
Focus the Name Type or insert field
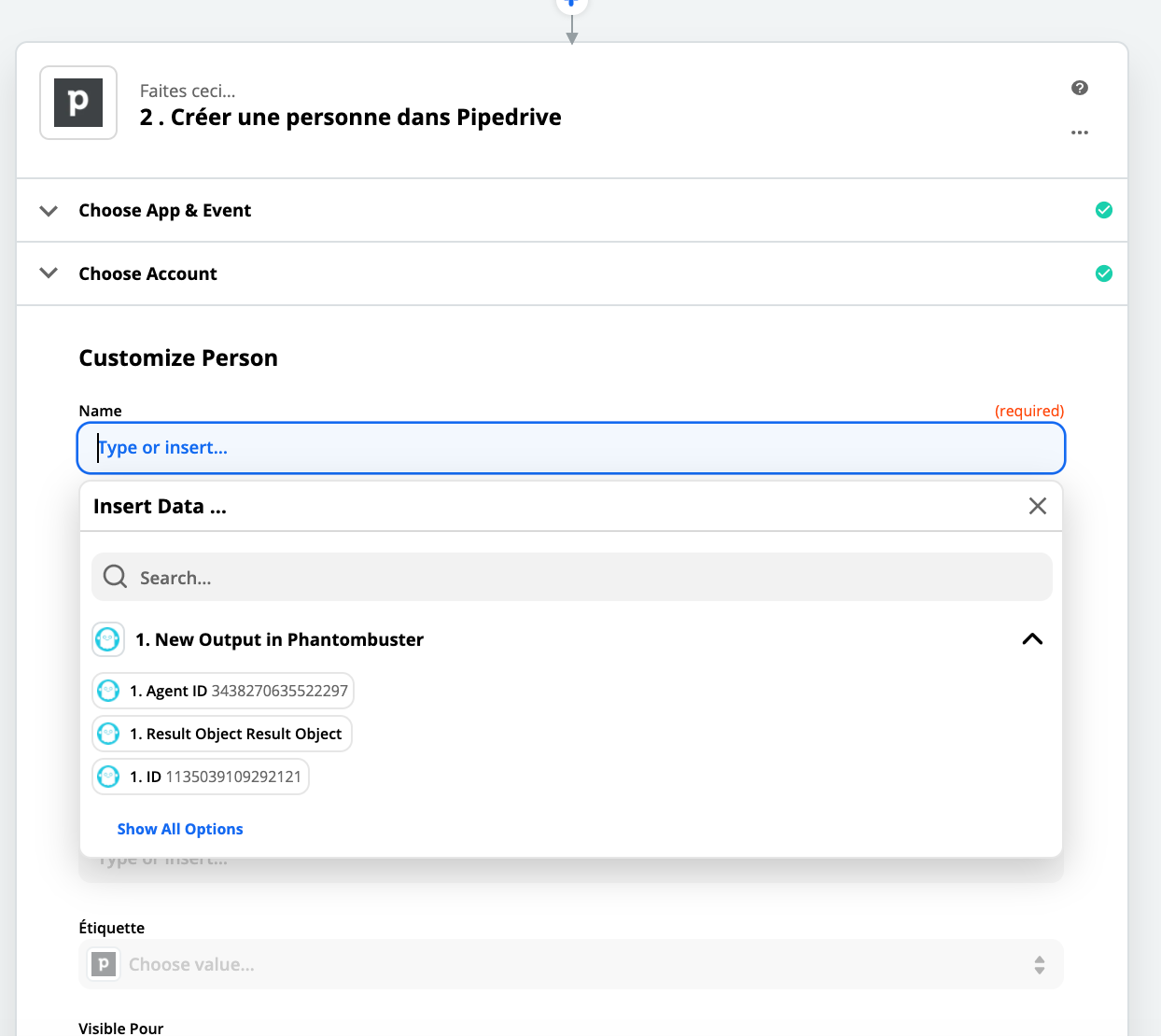571,448
